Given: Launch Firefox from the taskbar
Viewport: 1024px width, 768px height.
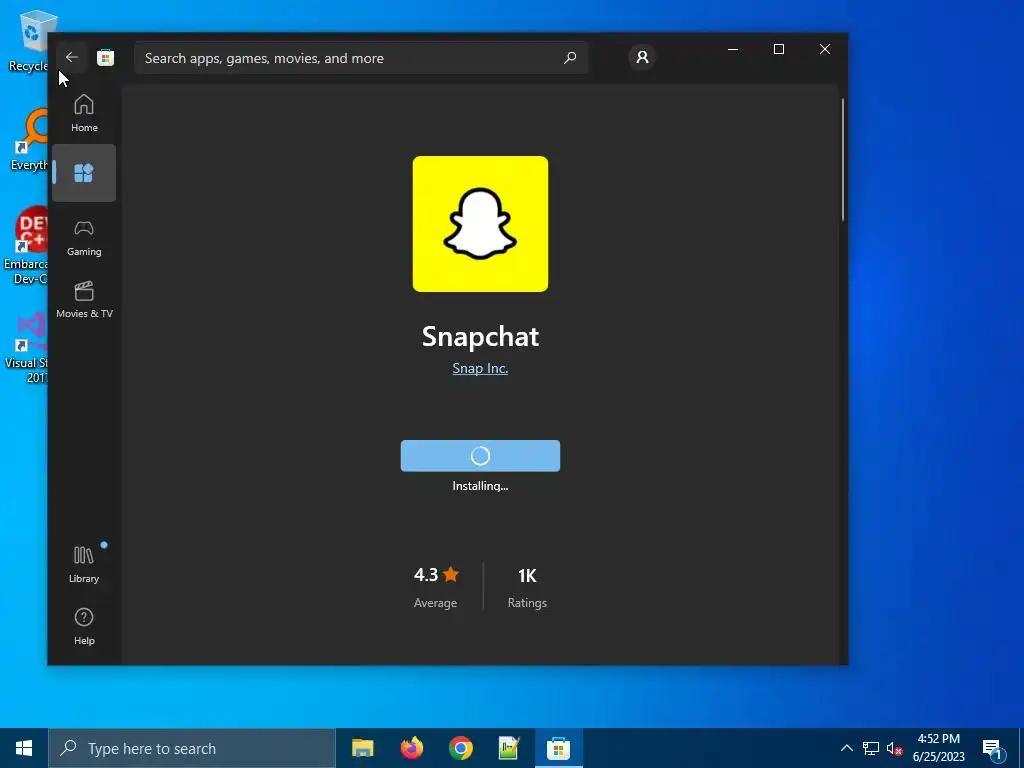Looking at the screenshot, I should click(411, 748).
